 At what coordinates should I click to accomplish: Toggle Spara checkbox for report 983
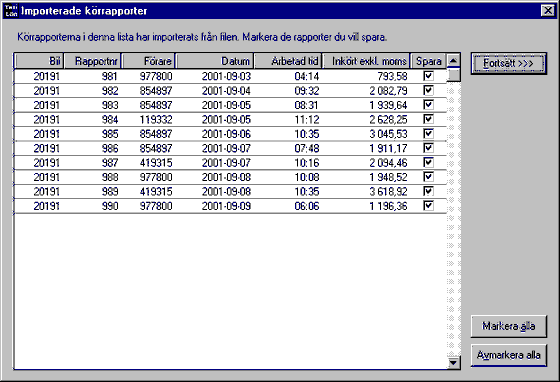click(428, 105)
